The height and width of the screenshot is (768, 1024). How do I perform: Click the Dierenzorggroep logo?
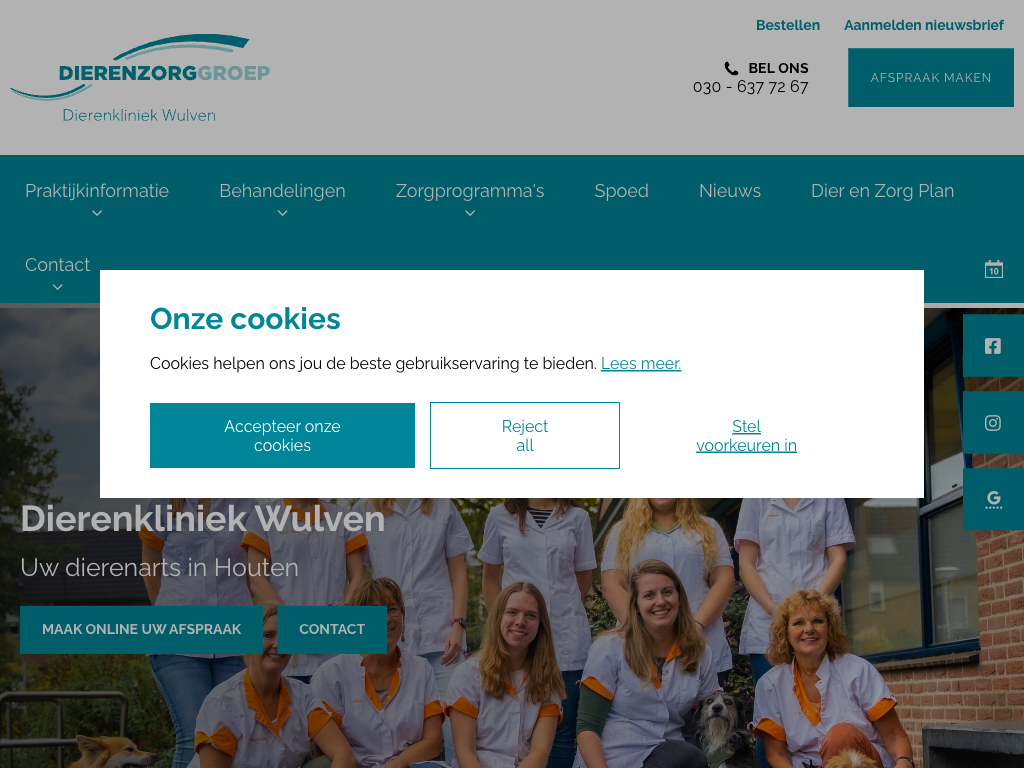[x=140, y=78]
